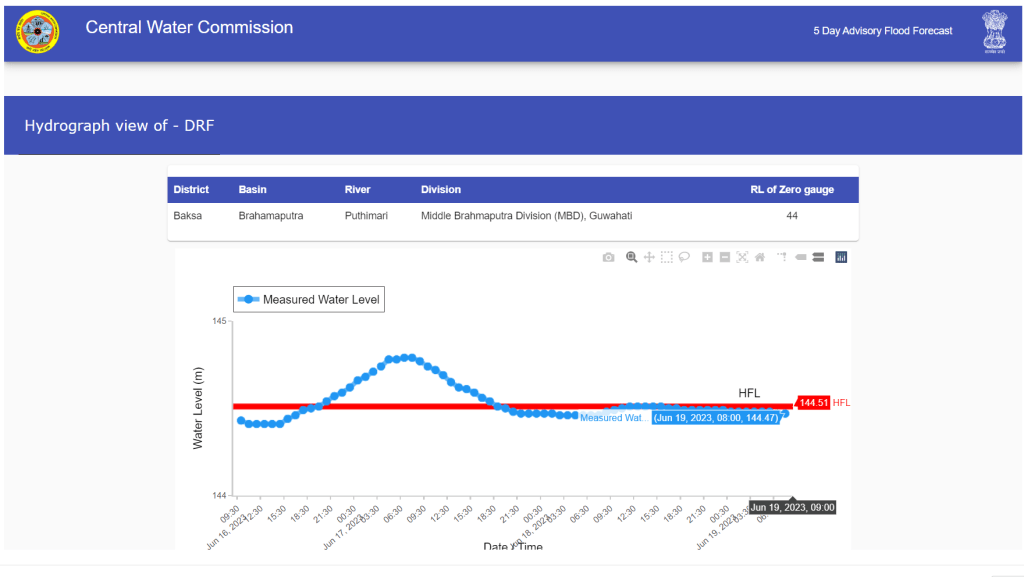The width and height of the screenshot is (1024, 577).
Task: Enable compare data on hover
Action: (x=818, y=257)
